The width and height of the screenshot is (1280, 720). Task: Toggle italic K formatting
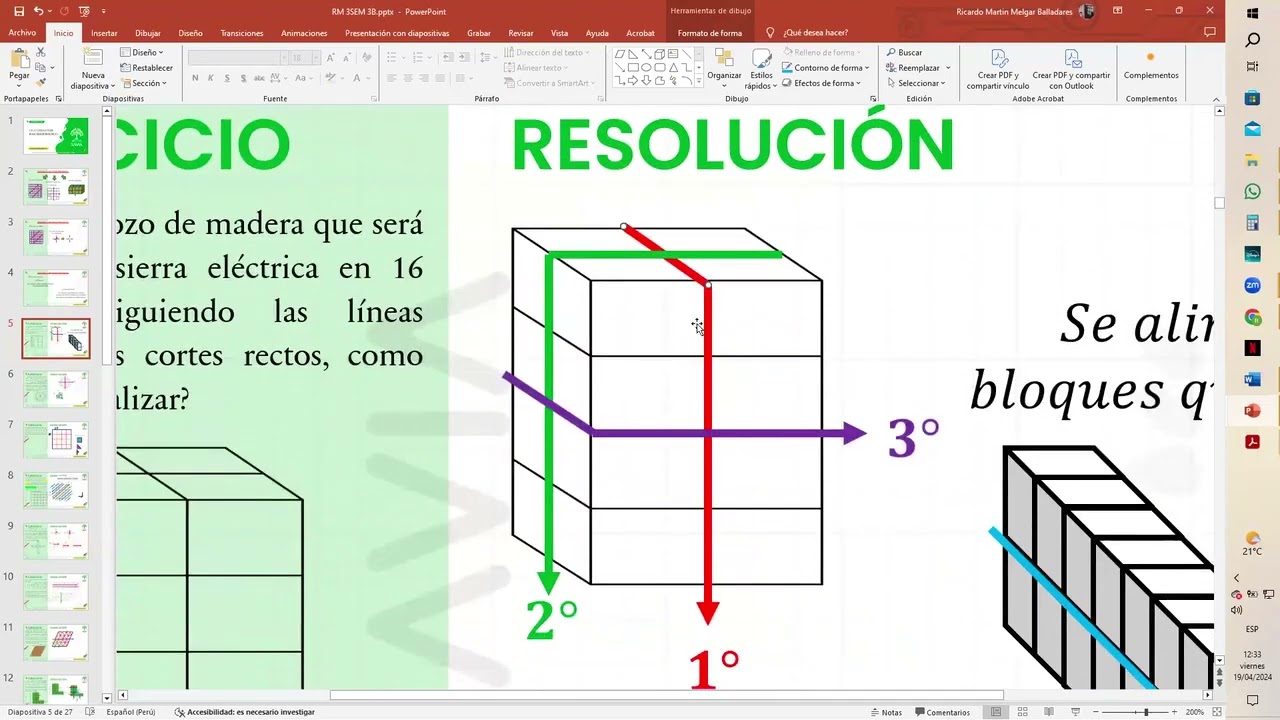[211, 79]
